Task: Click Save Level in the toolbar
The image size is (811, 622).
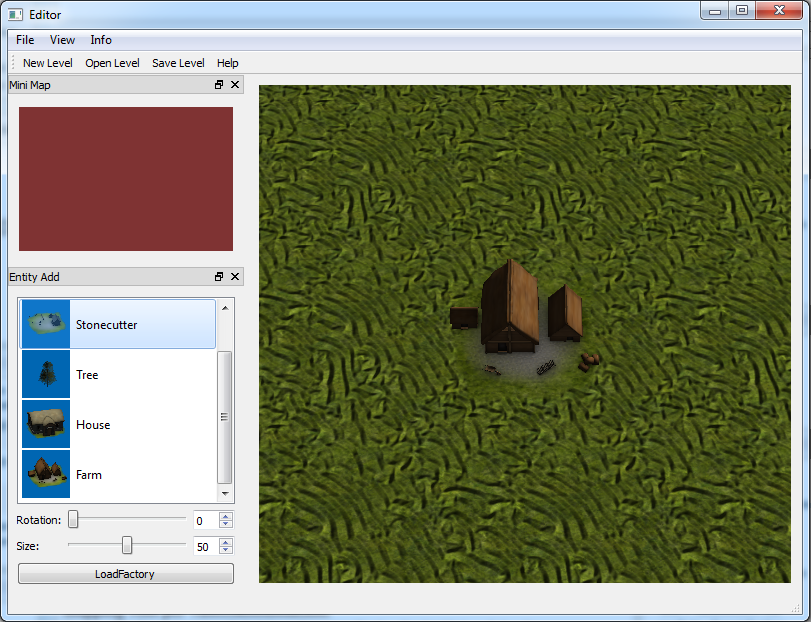Action: point(178,63)
